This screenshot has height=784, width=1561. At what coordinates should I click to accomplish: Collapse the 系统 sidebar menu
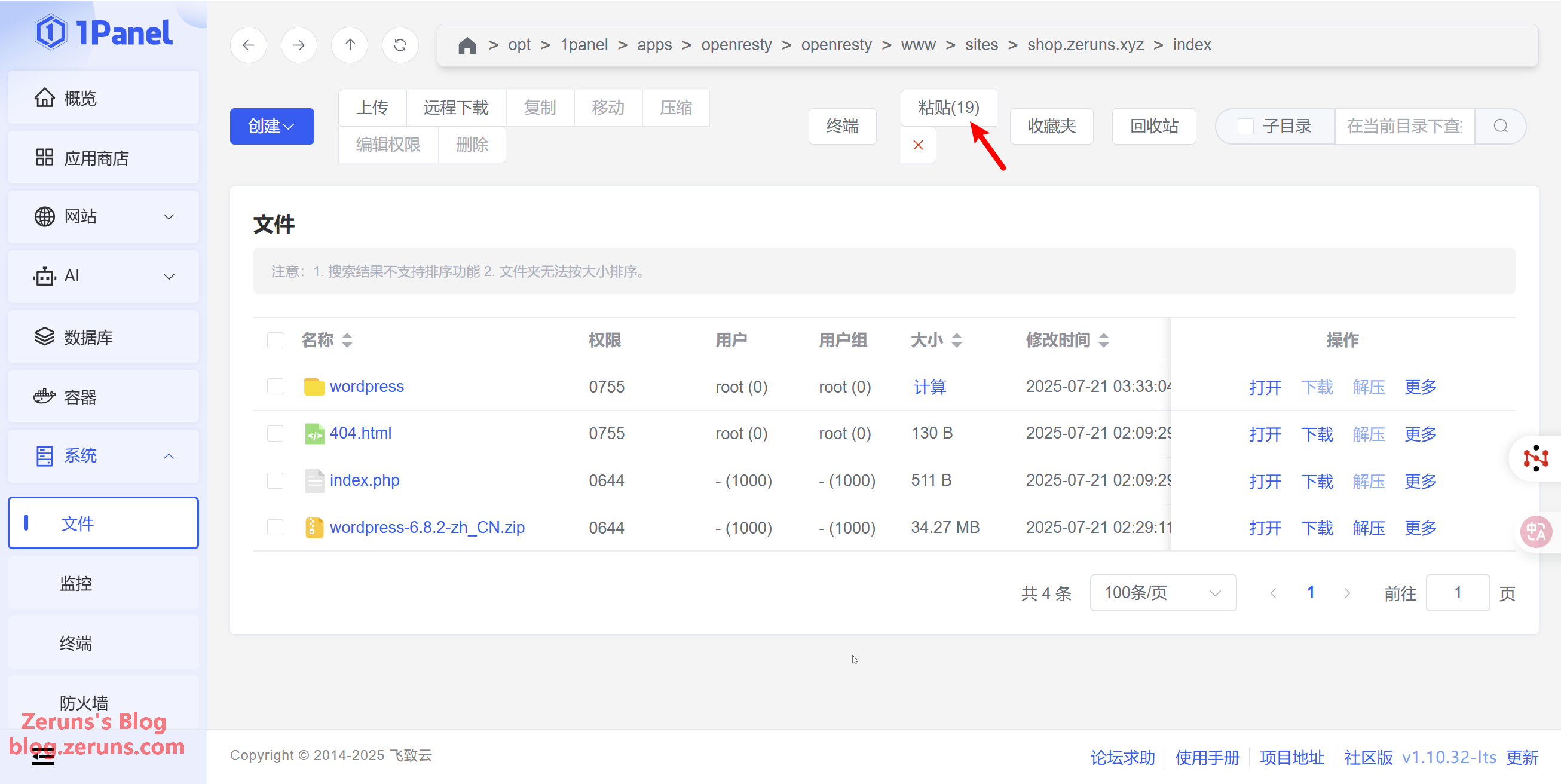point(103,455)
